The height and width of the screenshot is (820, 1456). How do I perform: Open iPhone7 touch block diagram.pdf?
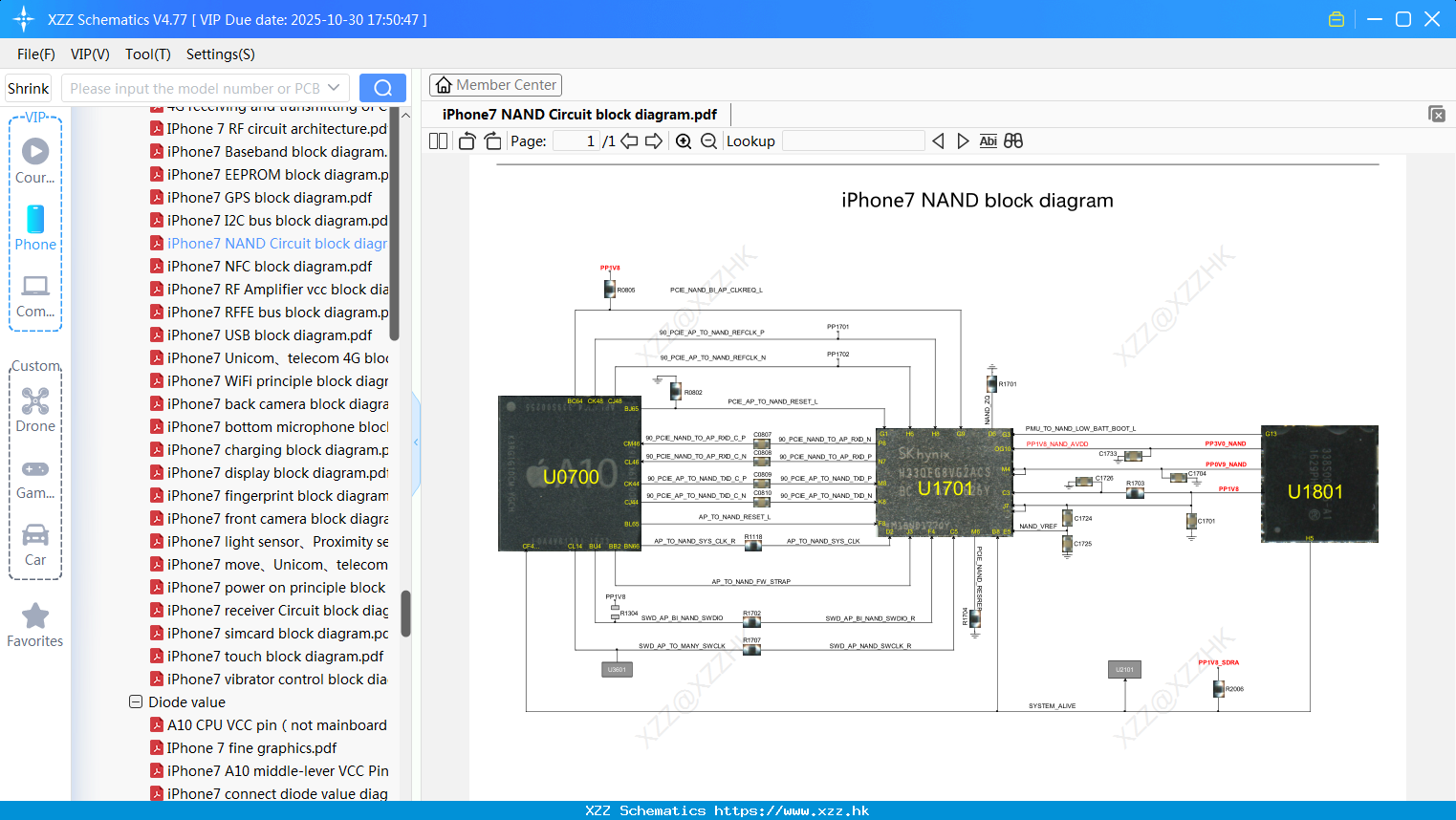click(267, 657)
